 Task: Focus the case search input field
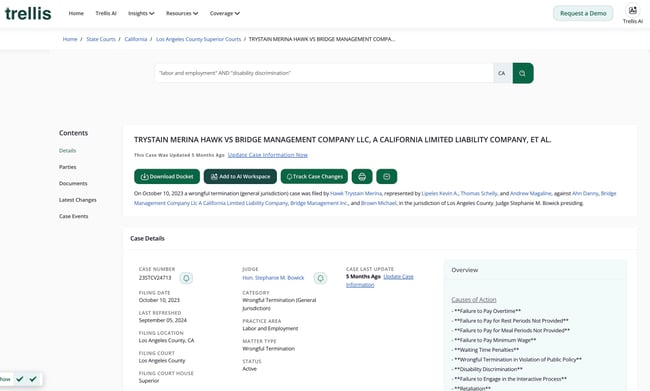click(324, 73)
